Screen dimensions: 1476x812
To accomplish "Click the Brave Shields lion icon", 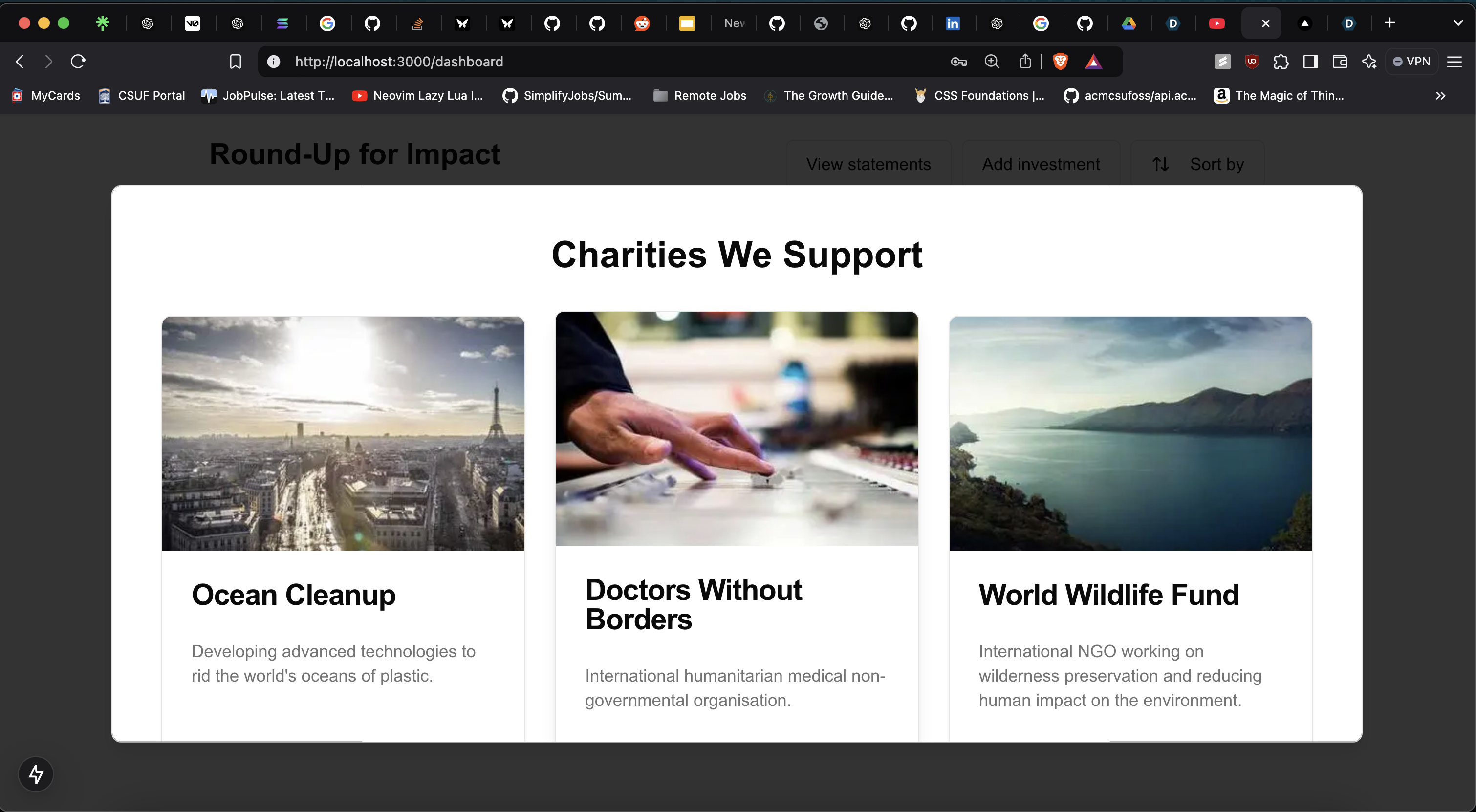I will pos(1060,61).
